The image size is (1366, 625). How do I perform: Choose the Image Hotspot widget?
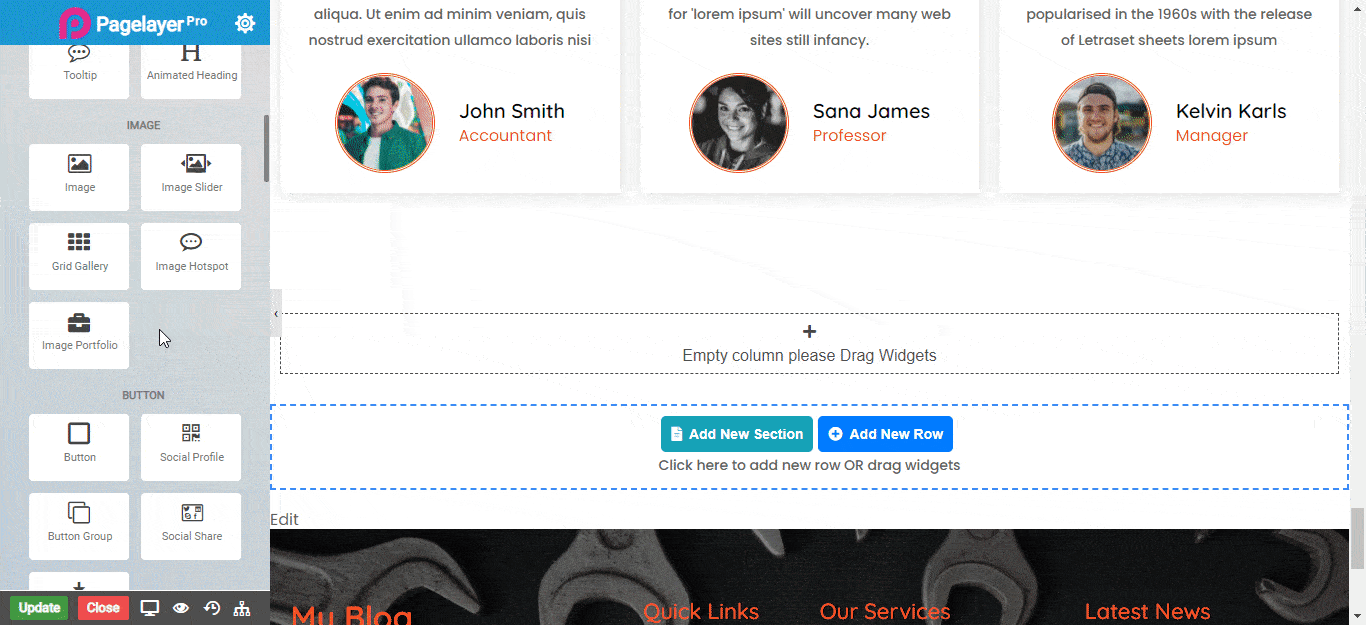(191, 256)
